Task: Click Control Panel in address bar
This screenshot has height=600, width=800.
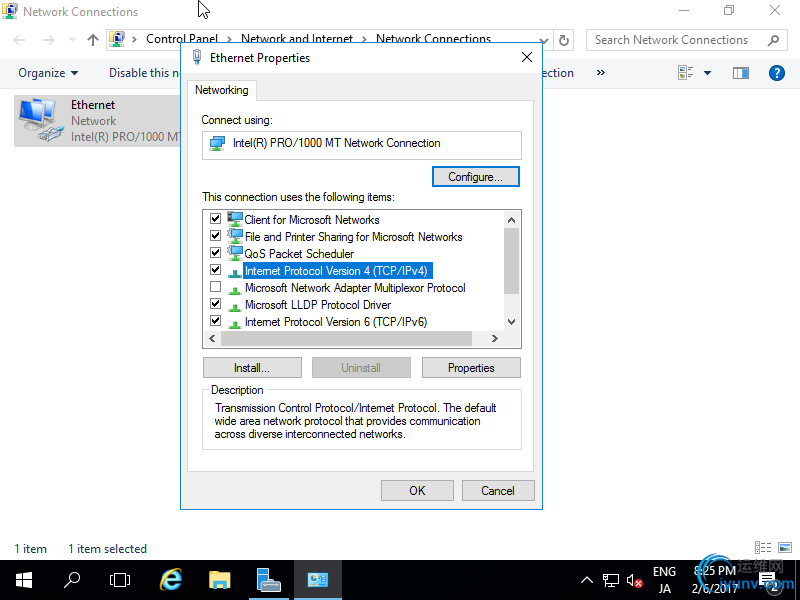Action: 182,39
